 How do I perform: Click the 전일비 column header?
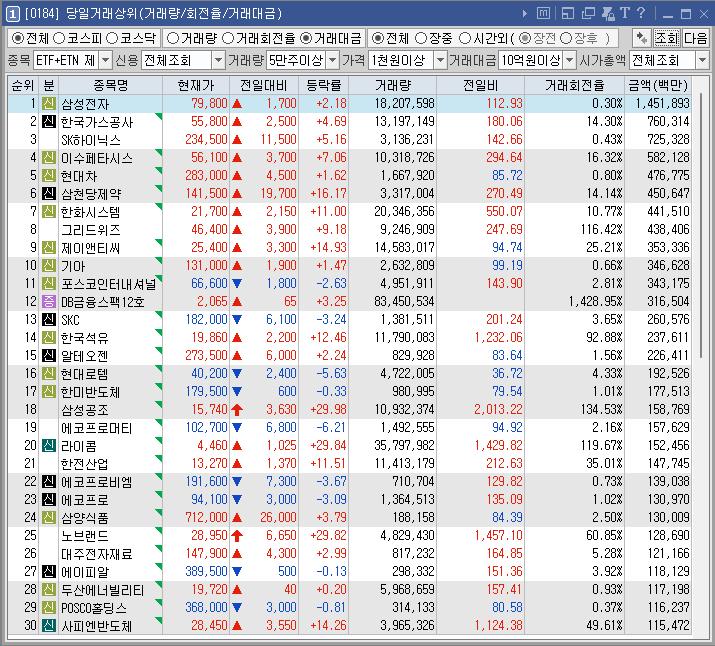tap(480, 85)
